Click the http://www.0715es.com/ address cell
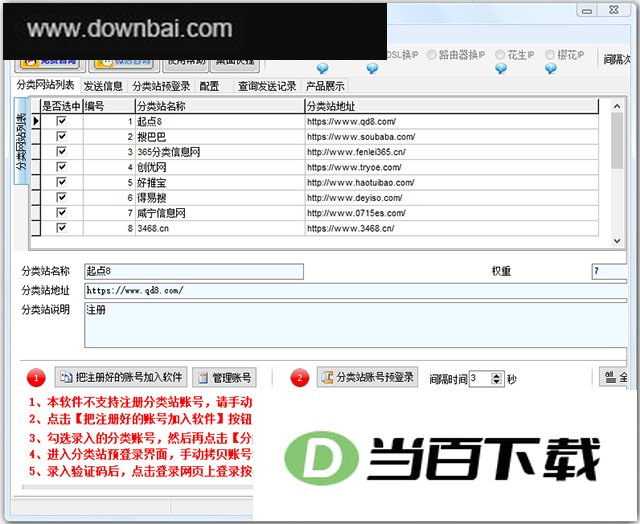The image size is (640, 524). click(452, 213)
